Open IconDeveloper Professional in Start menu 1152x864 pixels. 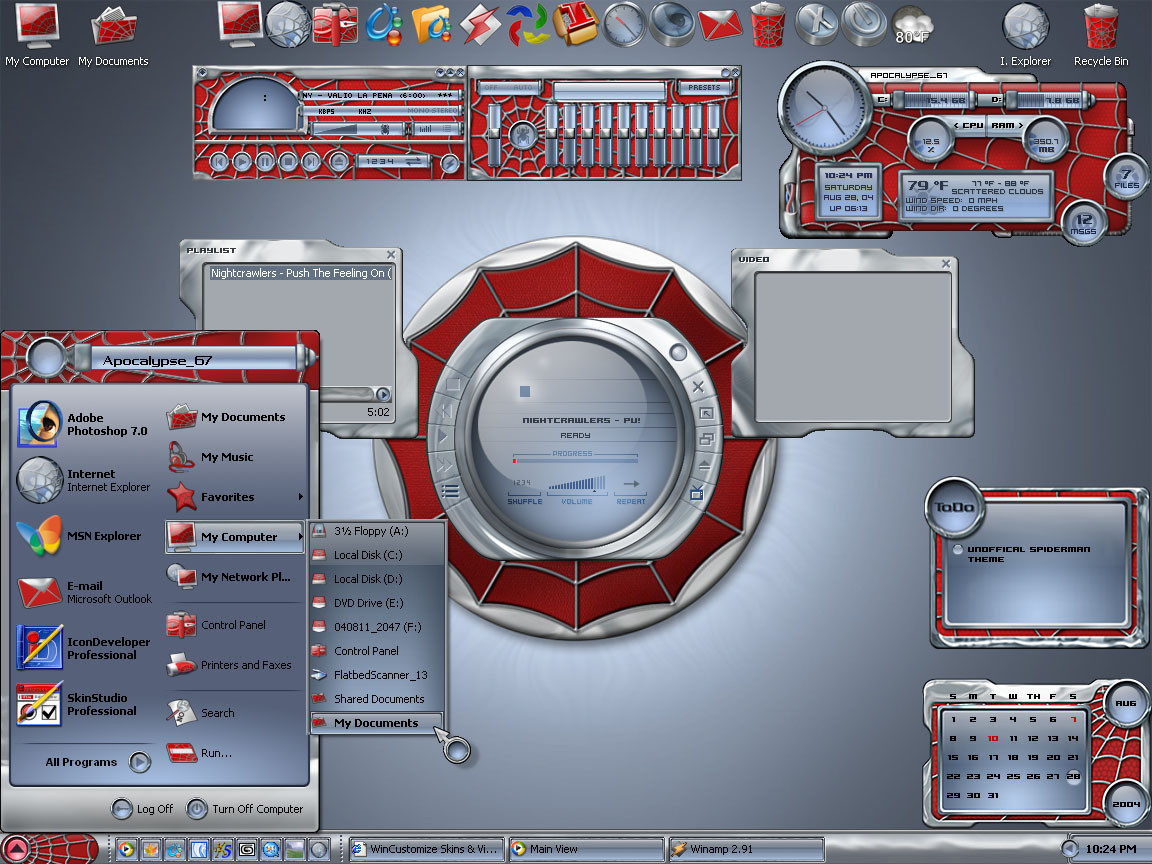(x=83, y=648)
